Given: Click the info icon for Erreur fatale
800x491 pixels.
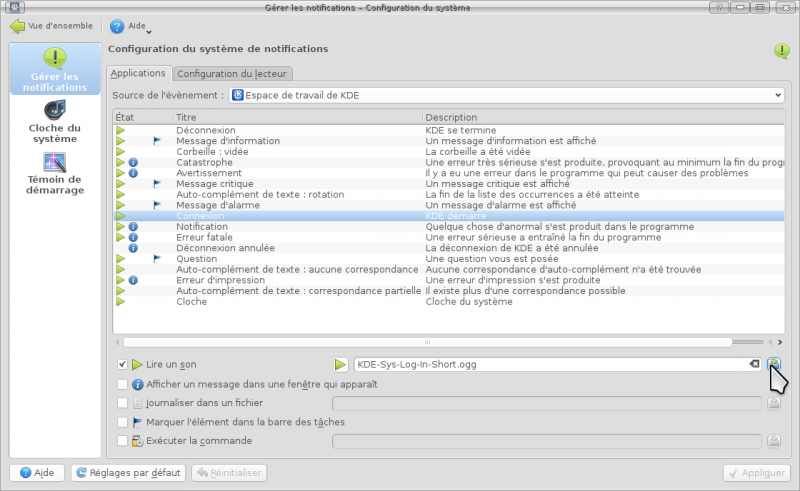Looking at the screenshot, I should coord(133,237).
